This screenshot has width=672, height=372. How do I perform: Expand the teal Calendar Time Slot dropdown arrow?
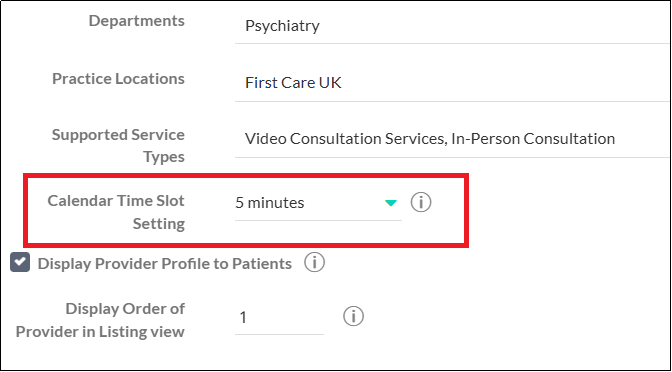coord(391,203)
